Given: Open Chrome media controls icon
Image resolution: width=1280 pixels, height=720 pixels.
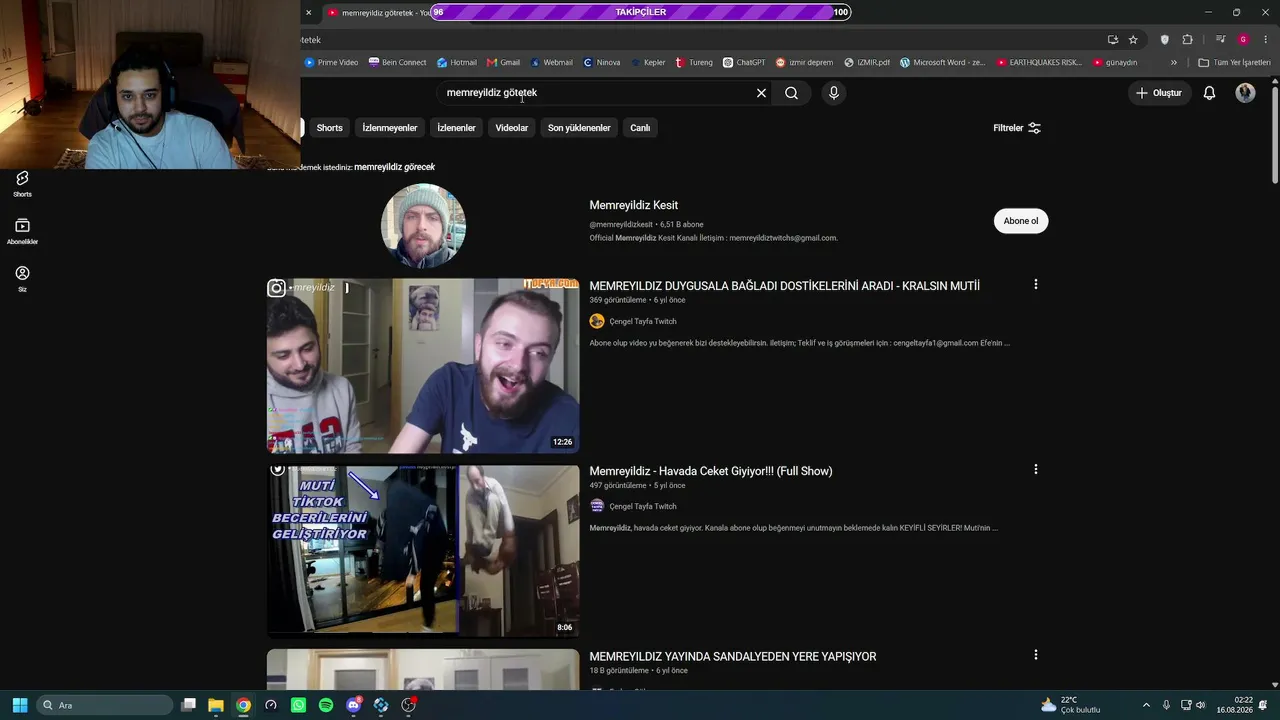Looking at the screenshot, I should (x=1221, y=40).
